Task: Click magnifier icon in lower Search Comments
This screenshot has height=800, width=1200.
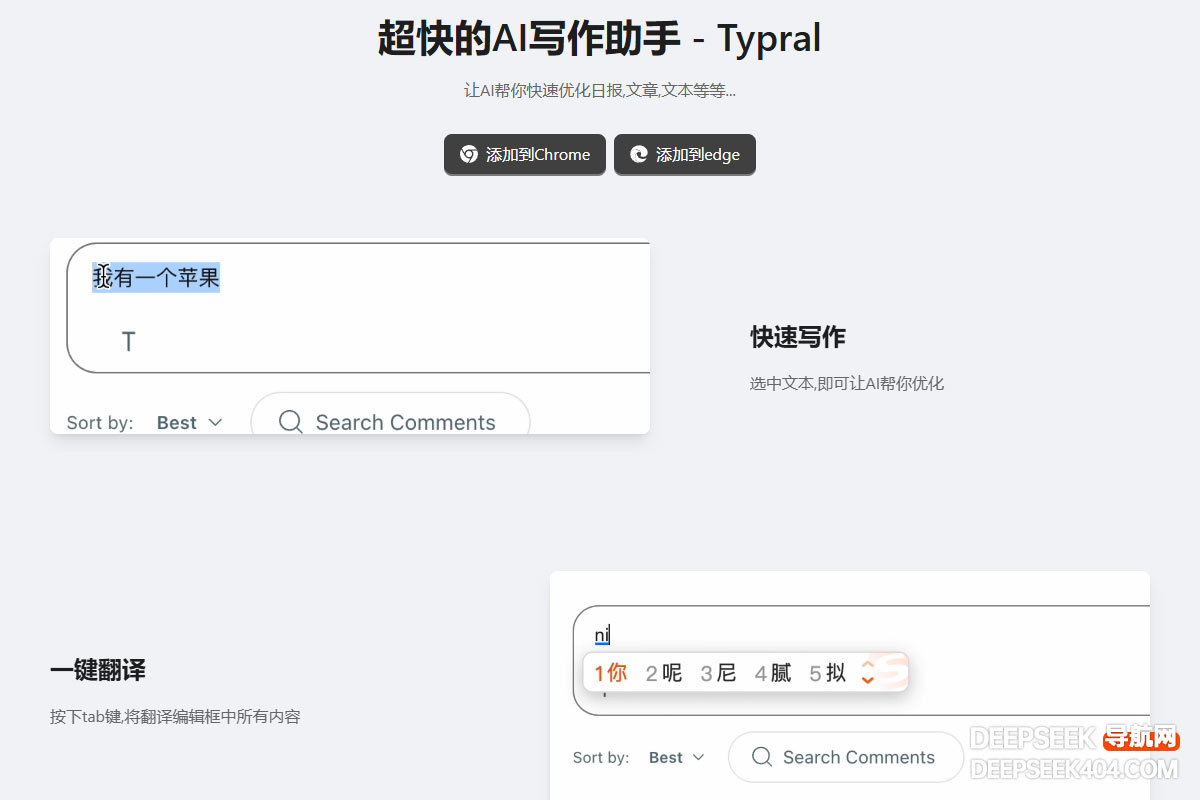Action: pos(762,757)
